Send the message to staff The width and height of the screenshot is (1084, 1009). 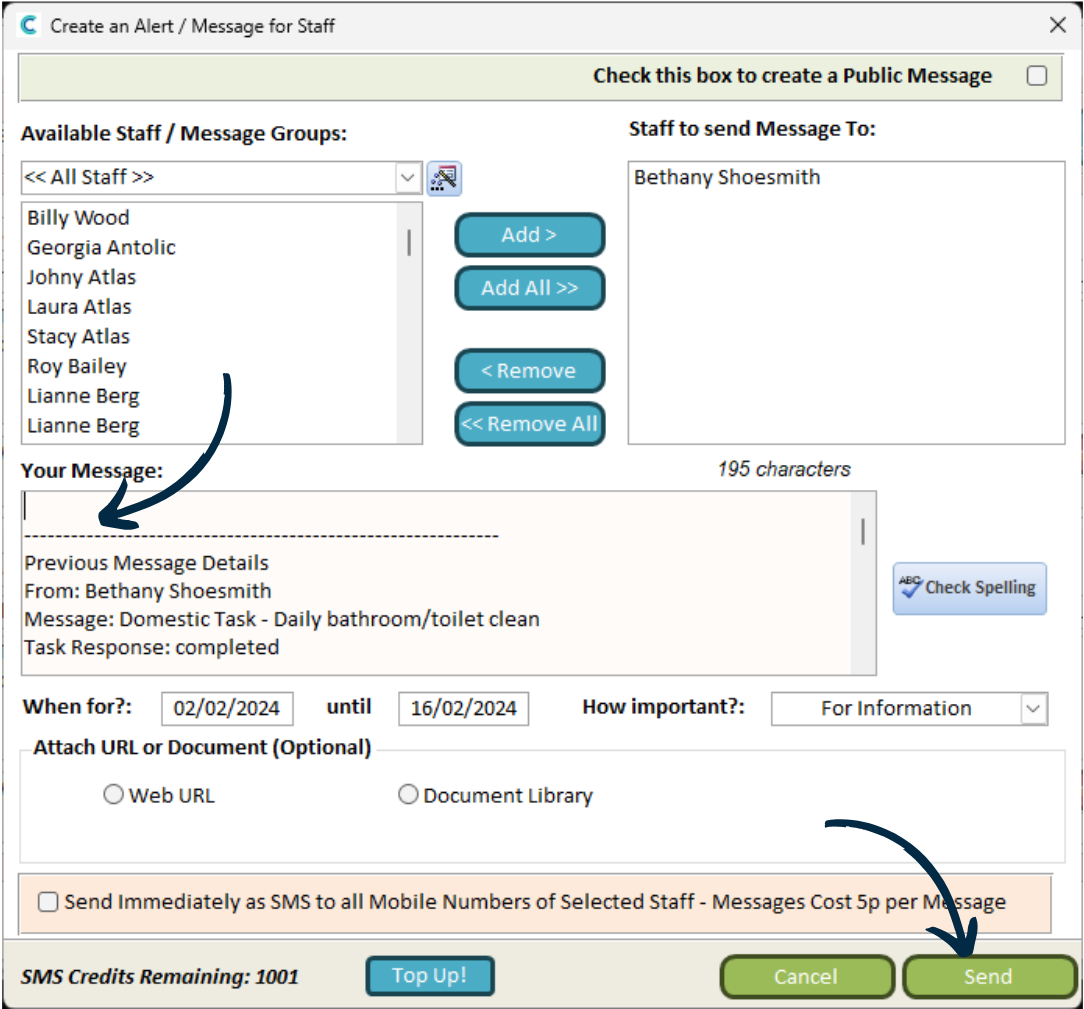coord(989,977)
